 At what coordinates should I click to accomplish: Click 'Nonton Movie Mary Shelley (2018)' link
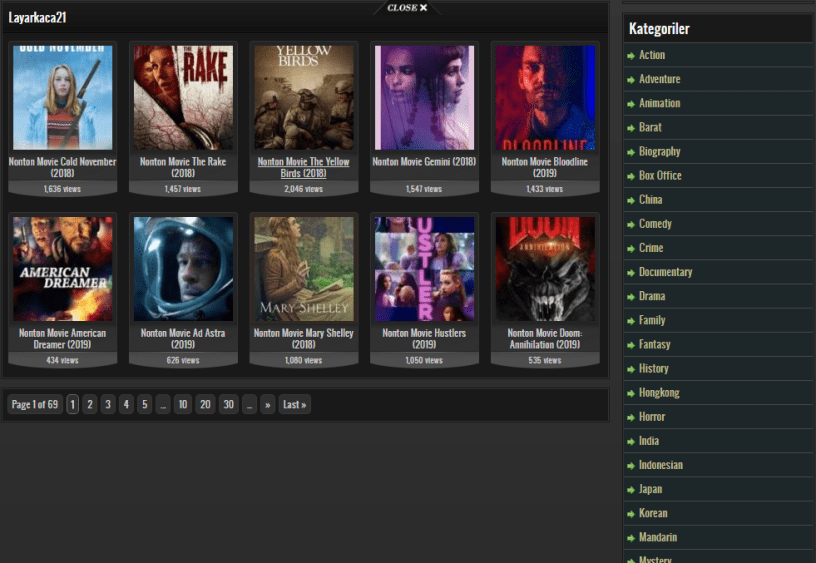tap(303, 338)
